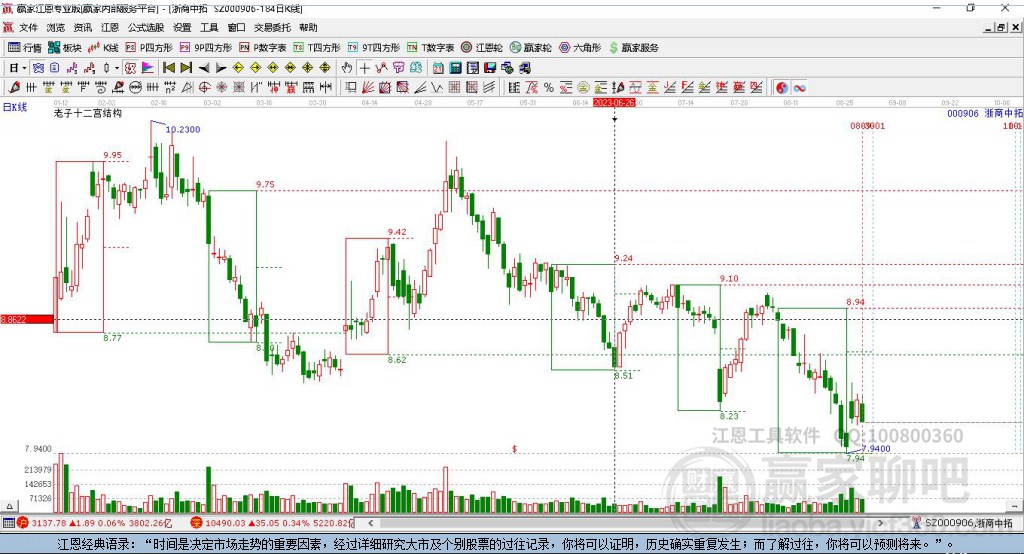The image size is (1024, 554).
Task: Toggle the infinity loop icon
Action: pos(799,87)
